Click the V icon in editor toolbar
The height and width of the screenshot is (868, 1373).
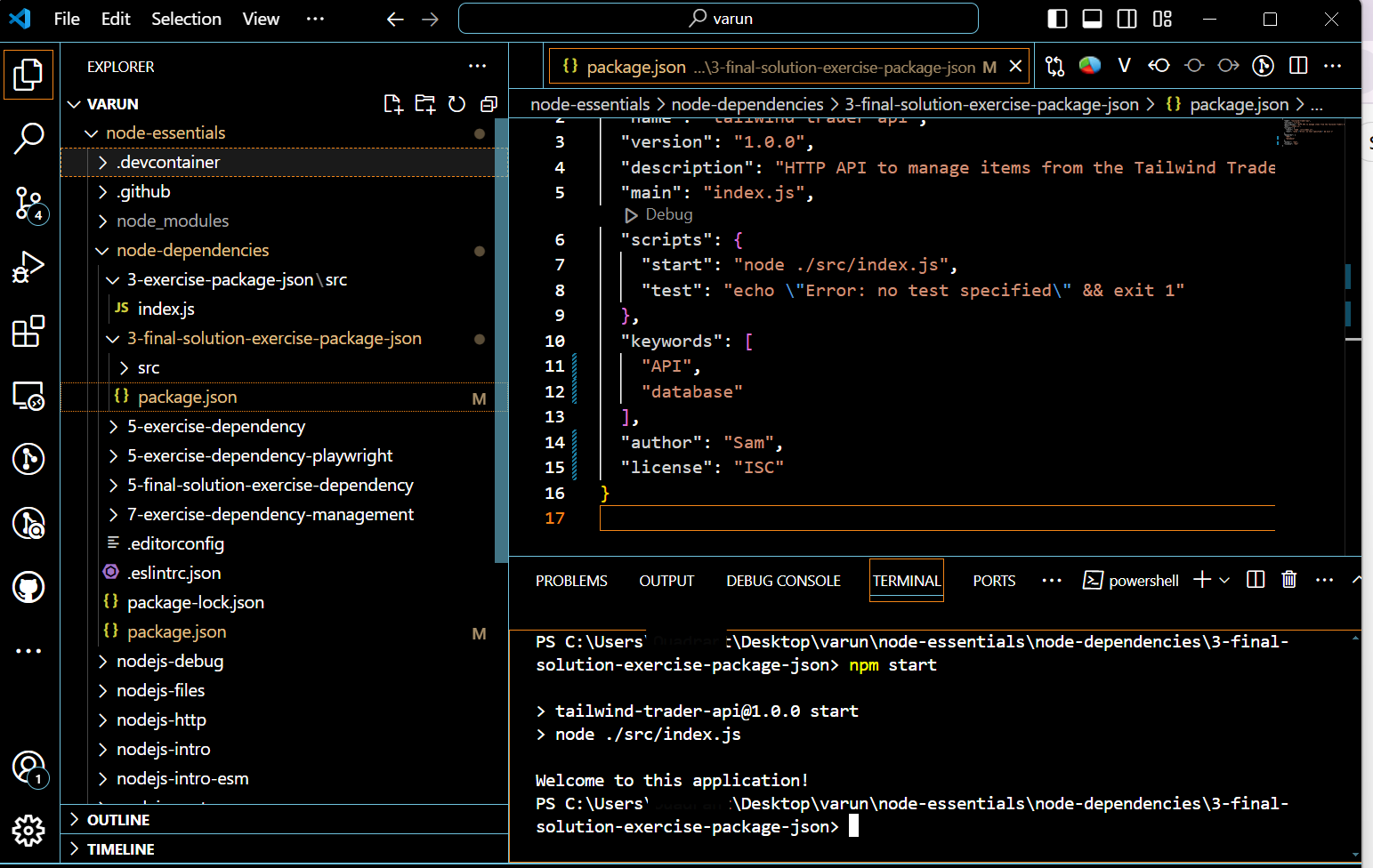click(x=1124, y=65)
